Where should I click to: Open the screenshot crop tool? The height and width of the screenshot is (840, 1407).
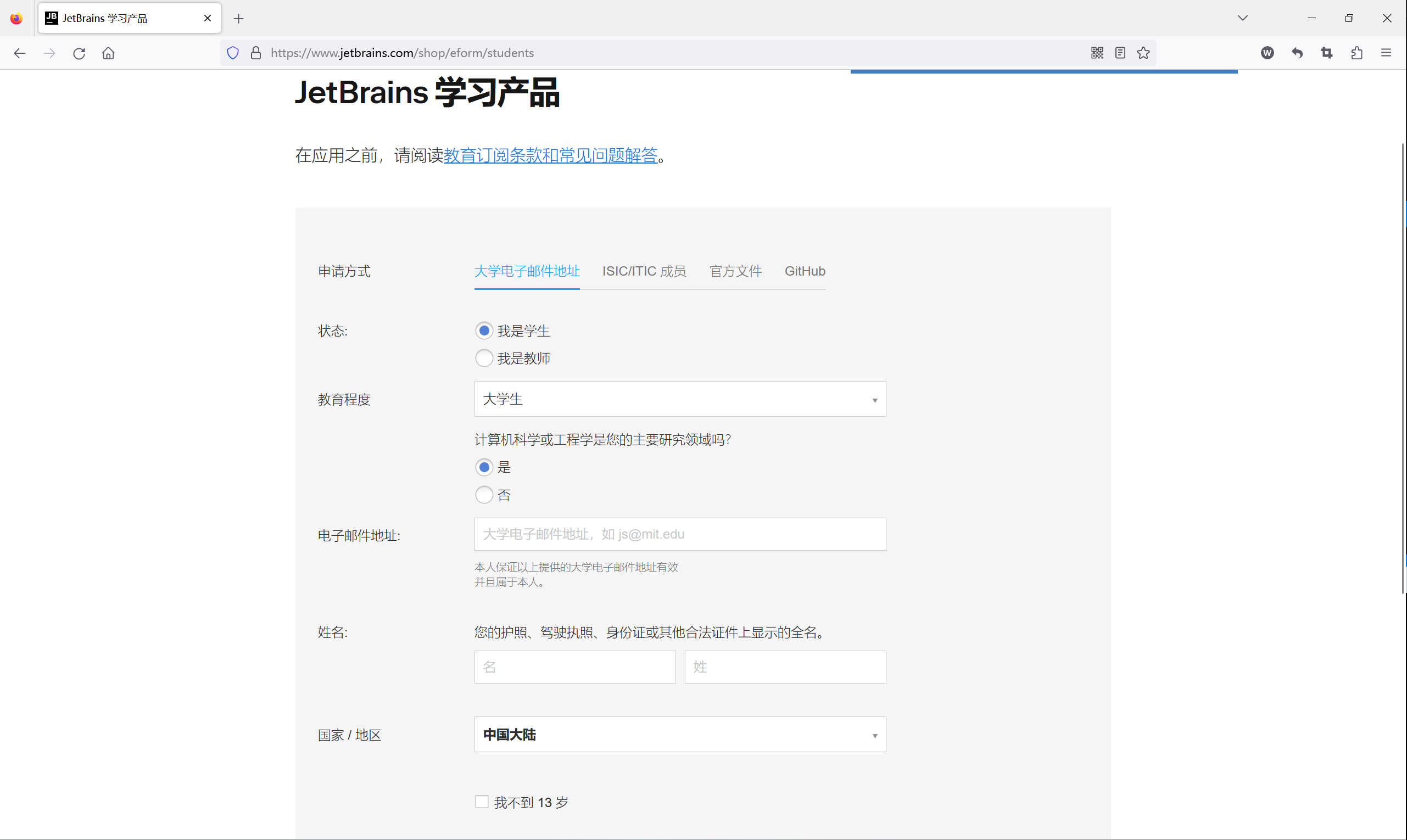click(x=1327, y=53)
